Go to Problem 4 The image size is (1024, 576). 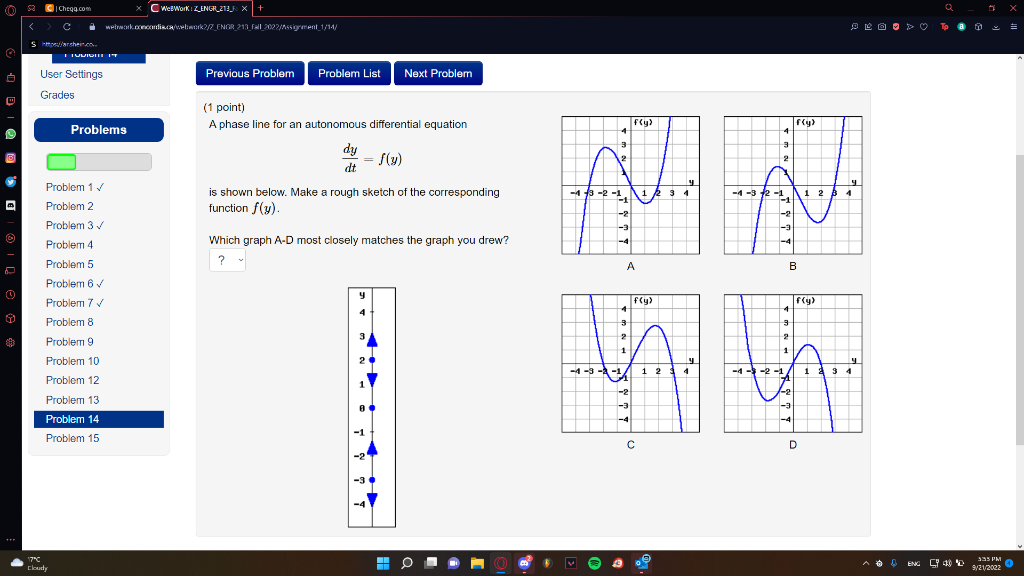coord(69,245)
